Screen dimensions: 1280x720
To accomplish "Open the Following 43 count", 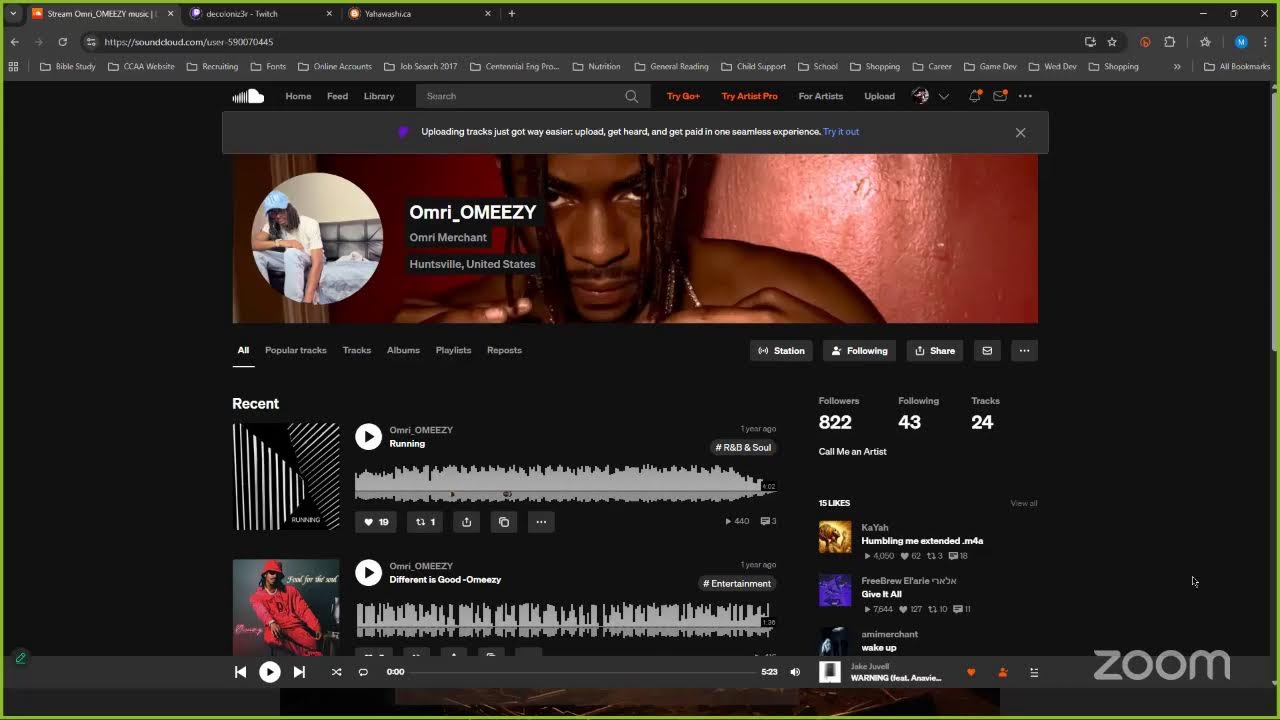I will 918,413.
